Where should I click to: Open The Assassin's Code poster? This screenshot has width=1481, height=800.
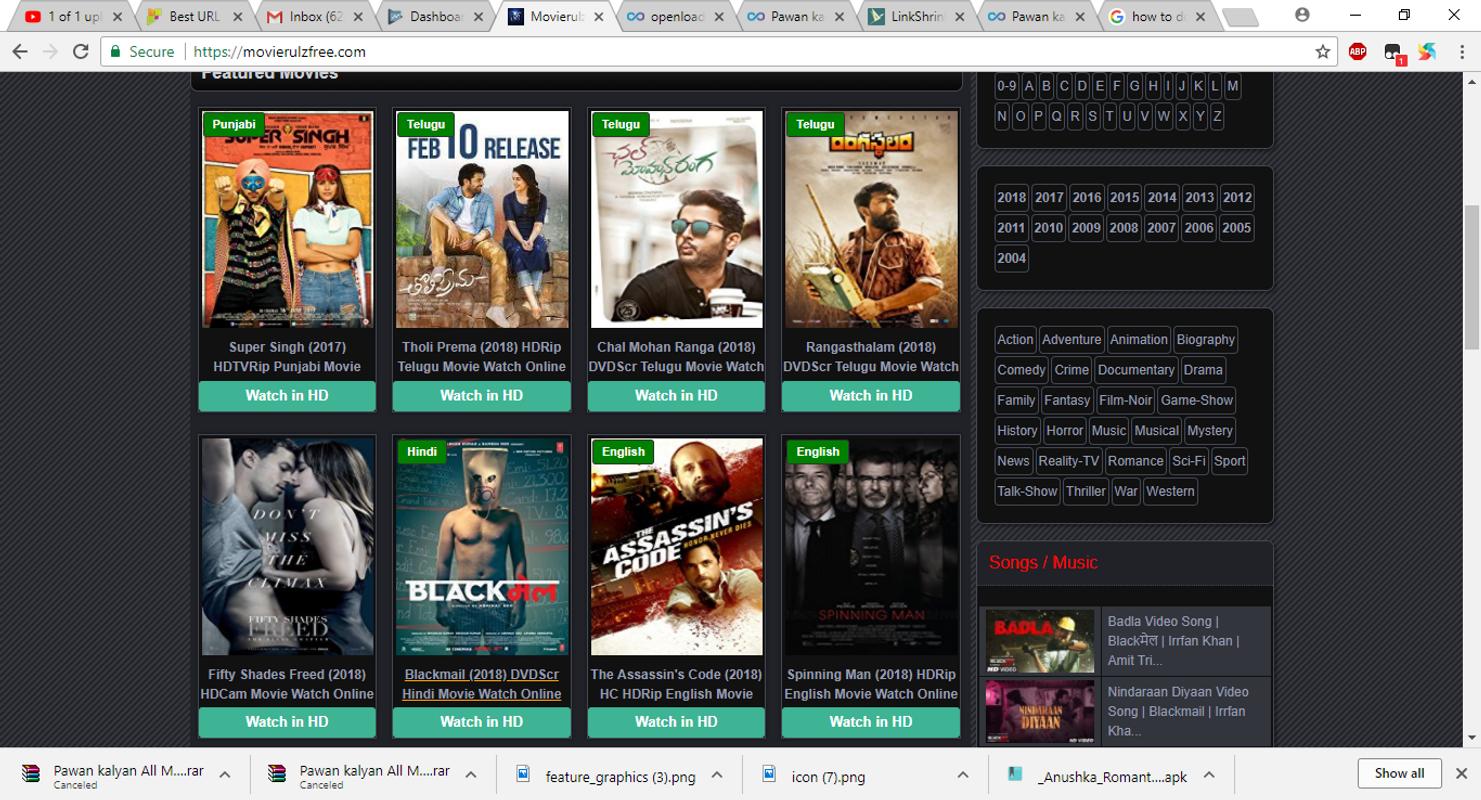pyautogui.click(x=676, y=546)
